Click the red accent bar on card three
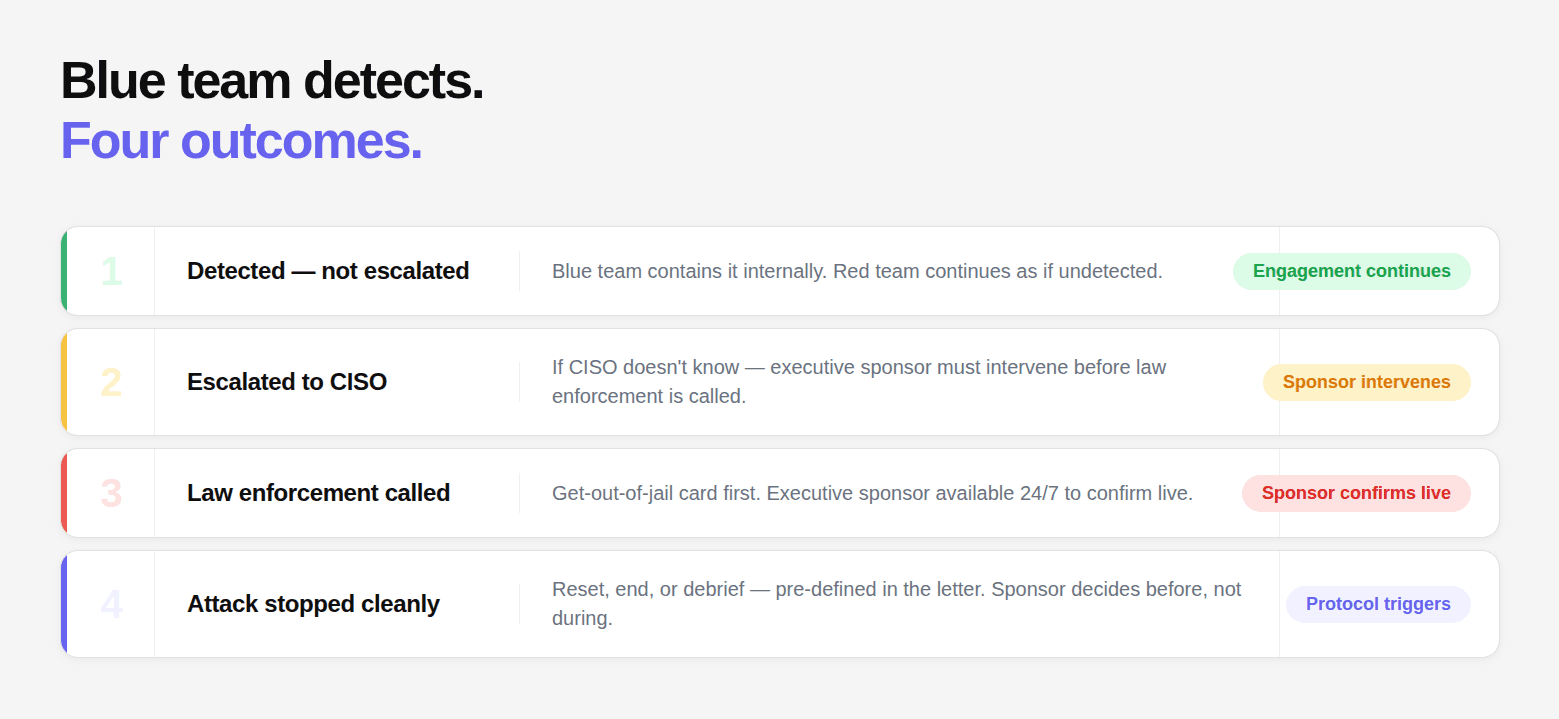Image resolution: width=1559 pixels, height=719 pixels. (64, 494)
